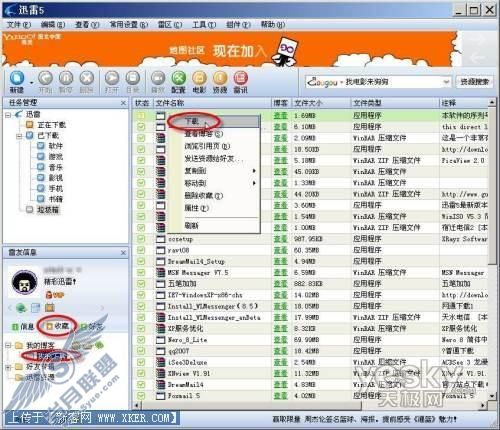The height and width of the screenshot is (430, 500).
Task: Toggle the status checkbox for IE7-WindowsXP-x86-chs
Action: coord(141,295)
